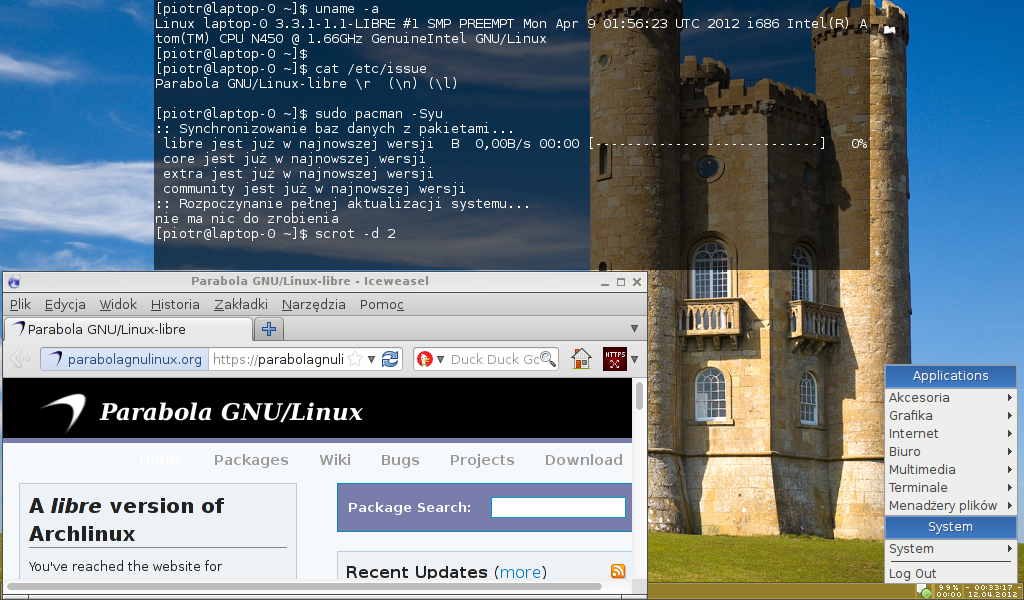The height and width of the screenshot is (600, 1024).
Task: Open Grafika in the Applications menu
Action: click(x=950, y=415)
